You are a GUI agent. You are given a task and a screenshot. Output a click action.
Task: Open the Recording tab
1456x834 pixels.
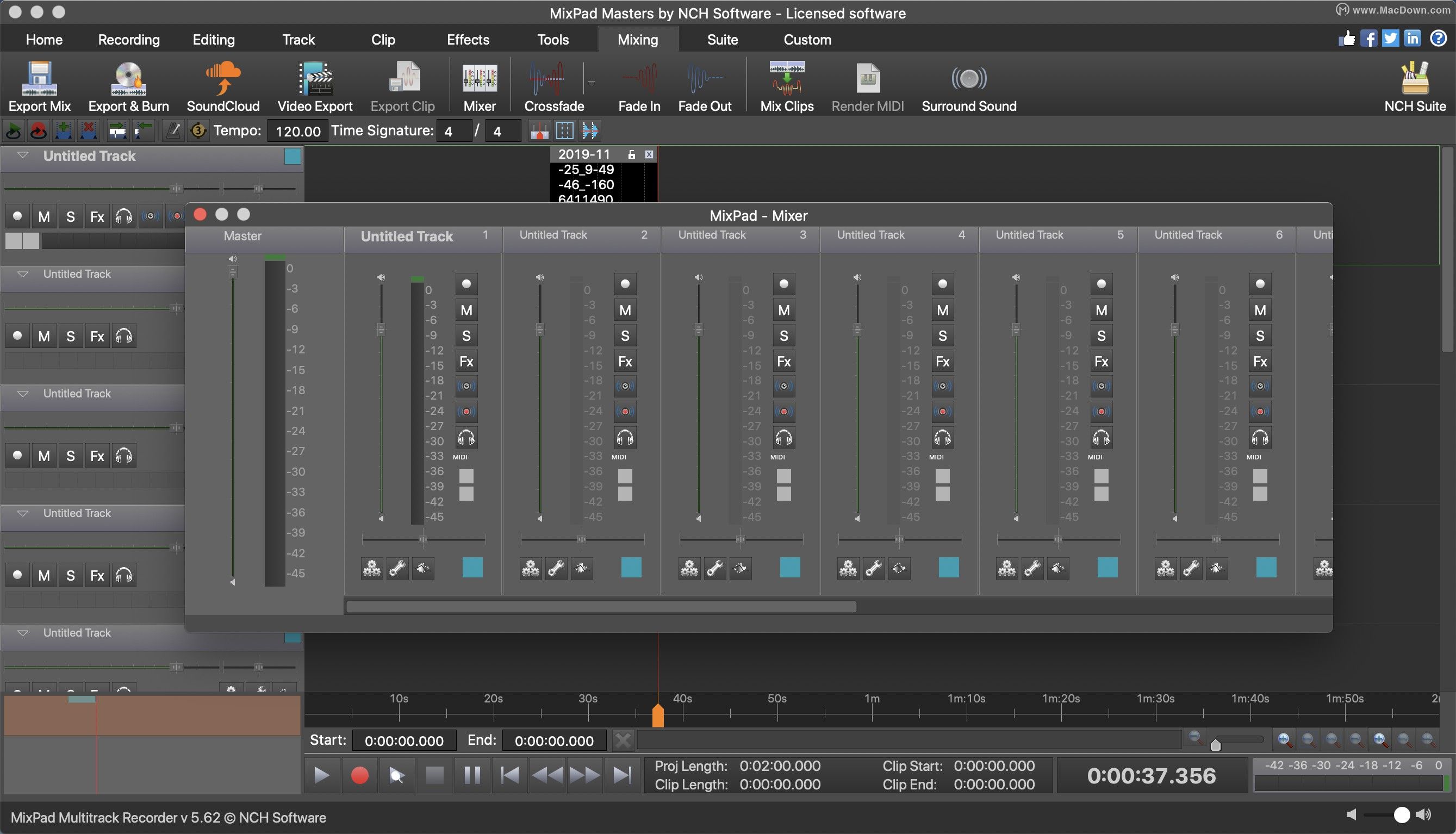[x=129, y=40]
